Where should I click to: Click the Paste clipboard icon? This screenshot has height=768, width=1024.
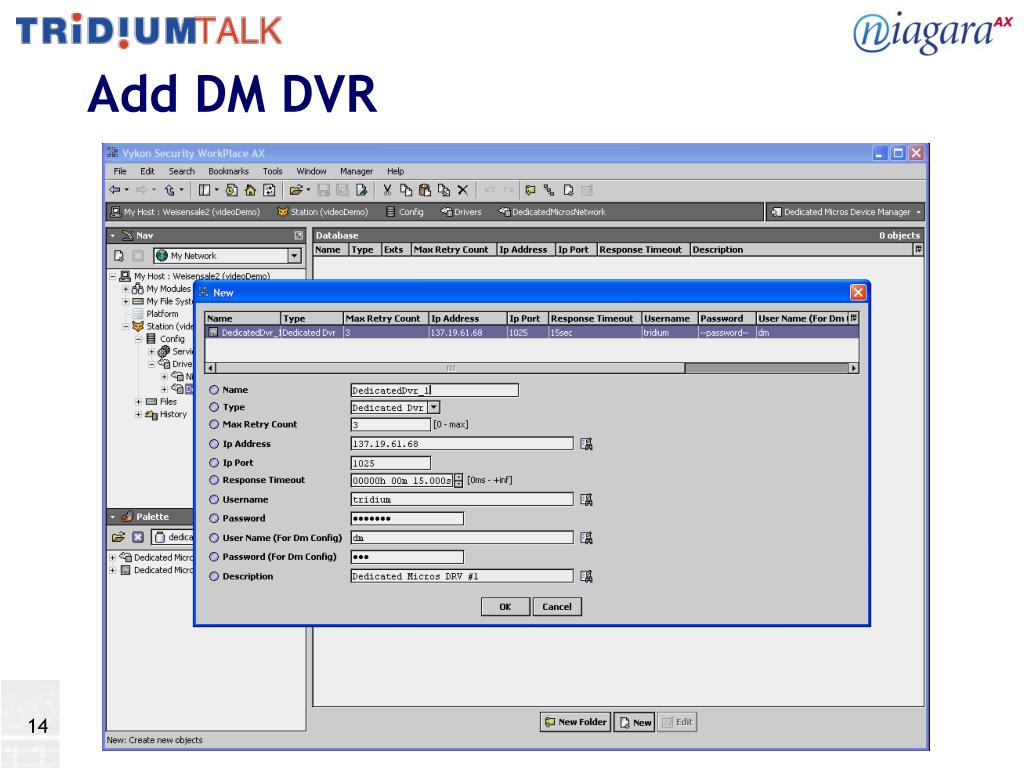point(424,190)
